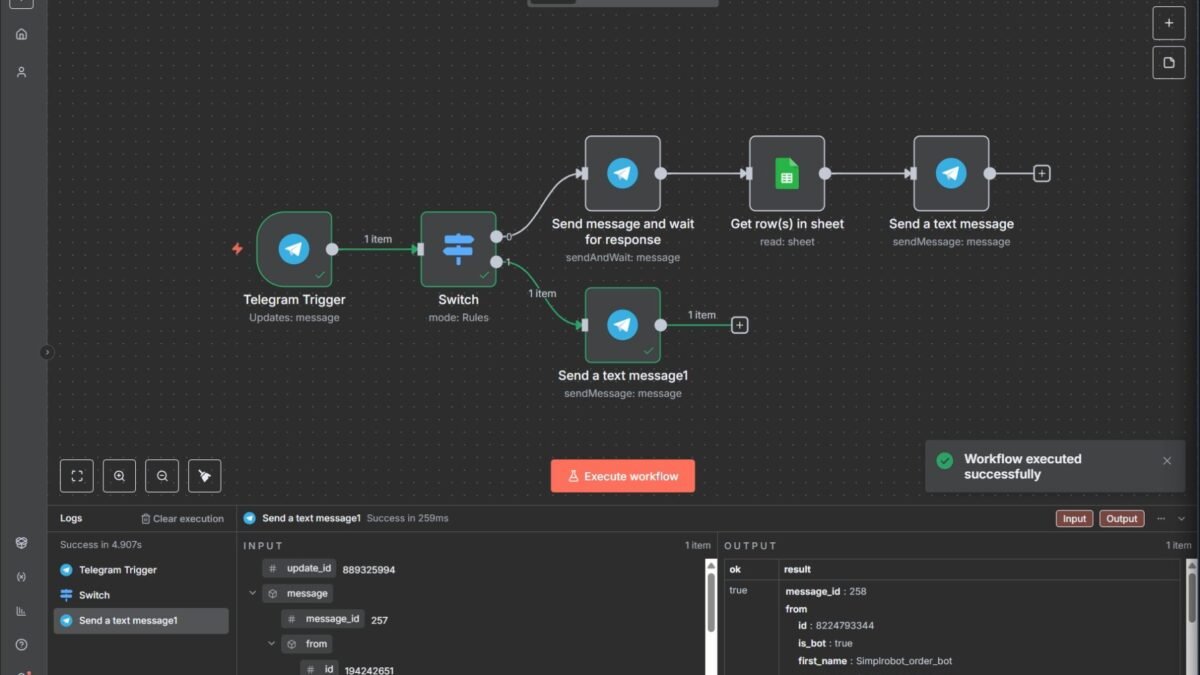Select the Send a text message1 node
The width and height of the screenshot is (1200, 675).
click(x=622, y=325)
